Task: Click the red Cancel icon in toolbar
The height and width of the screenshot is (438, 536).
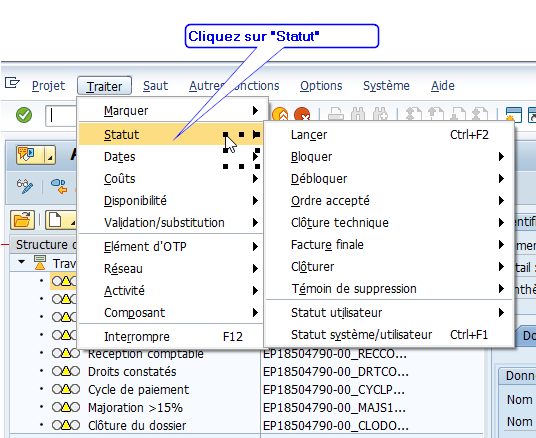Action: click(302, 115)
